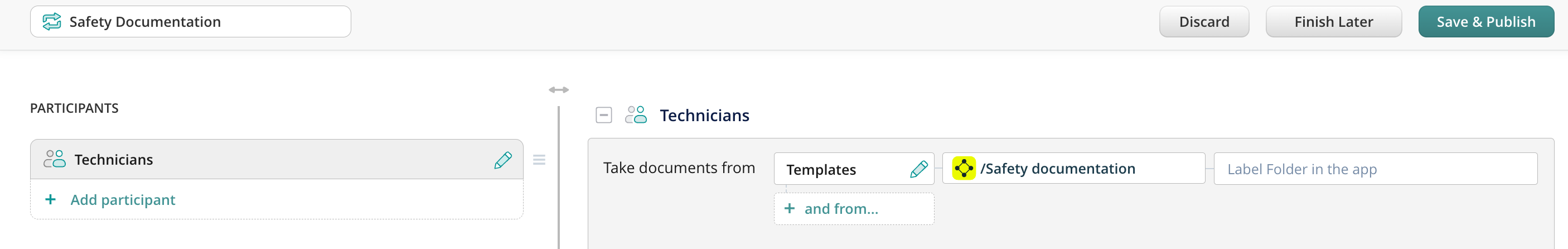The width and height of the screenshot is (1568, 249).
Task: Click the yellow connector icon for Safety documentation
Action: click(964, 169)
